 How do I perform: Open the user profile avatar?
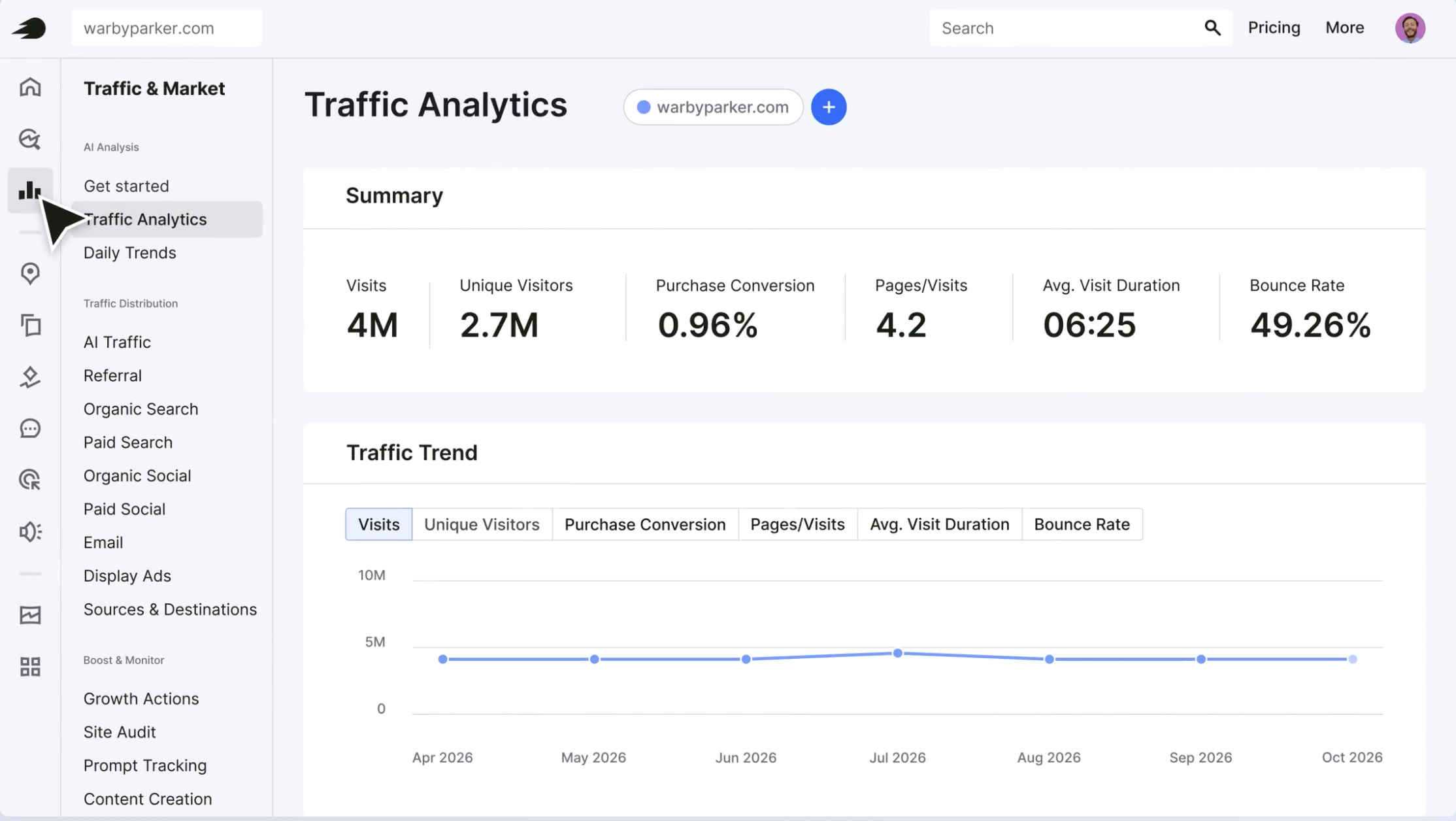click(1410, 28)
